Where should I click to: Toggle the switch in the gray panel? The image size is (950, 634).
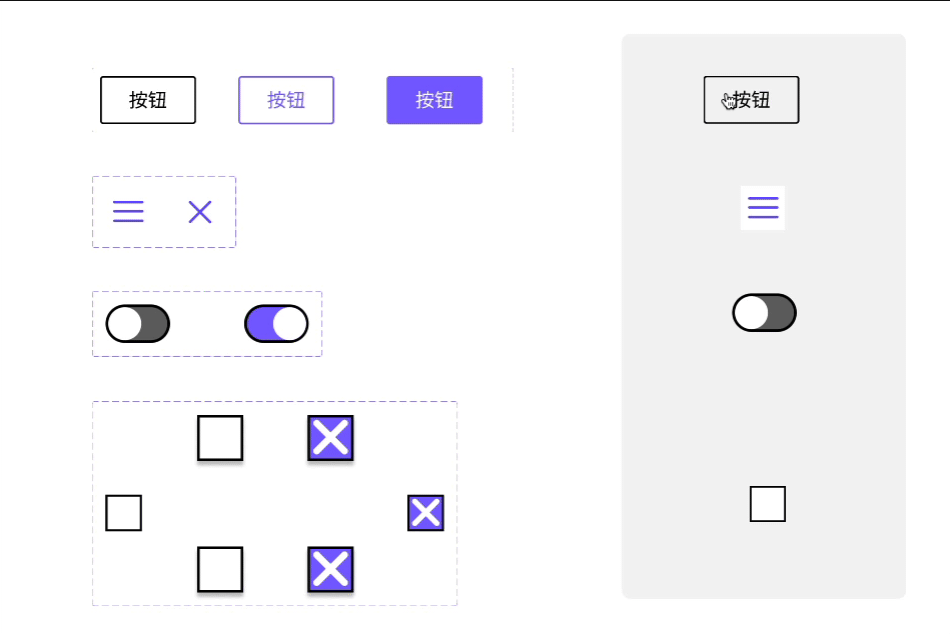[764, 313]
